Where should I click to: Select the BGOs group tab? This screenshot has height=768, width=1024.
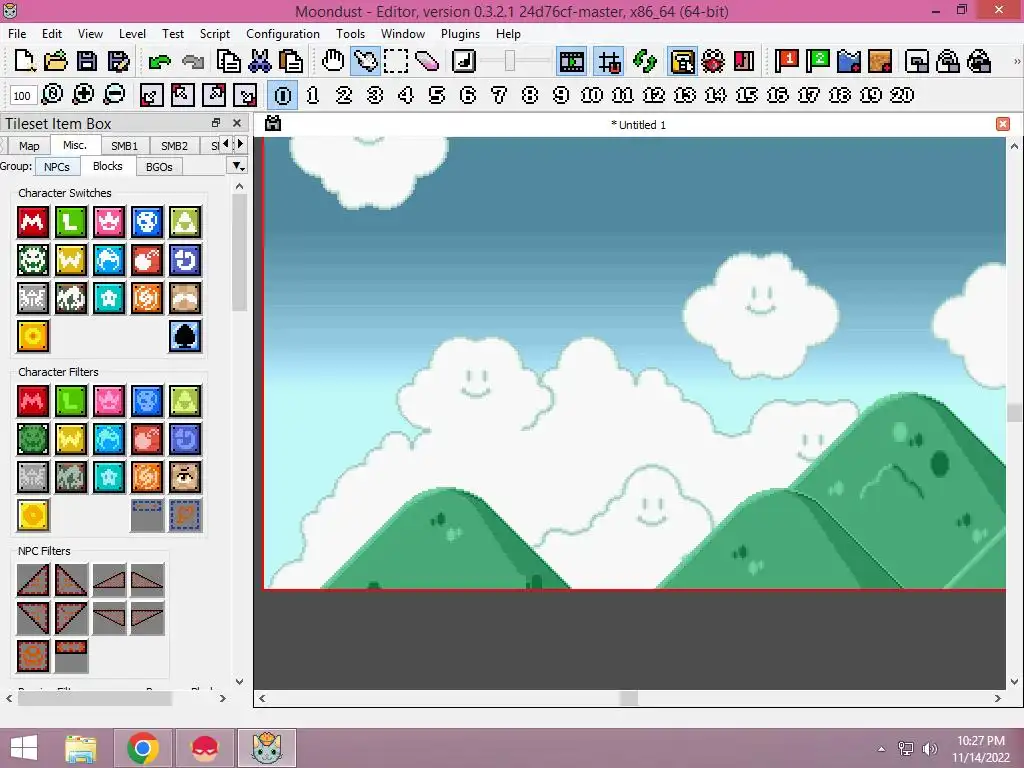click(x=159, y=167)
